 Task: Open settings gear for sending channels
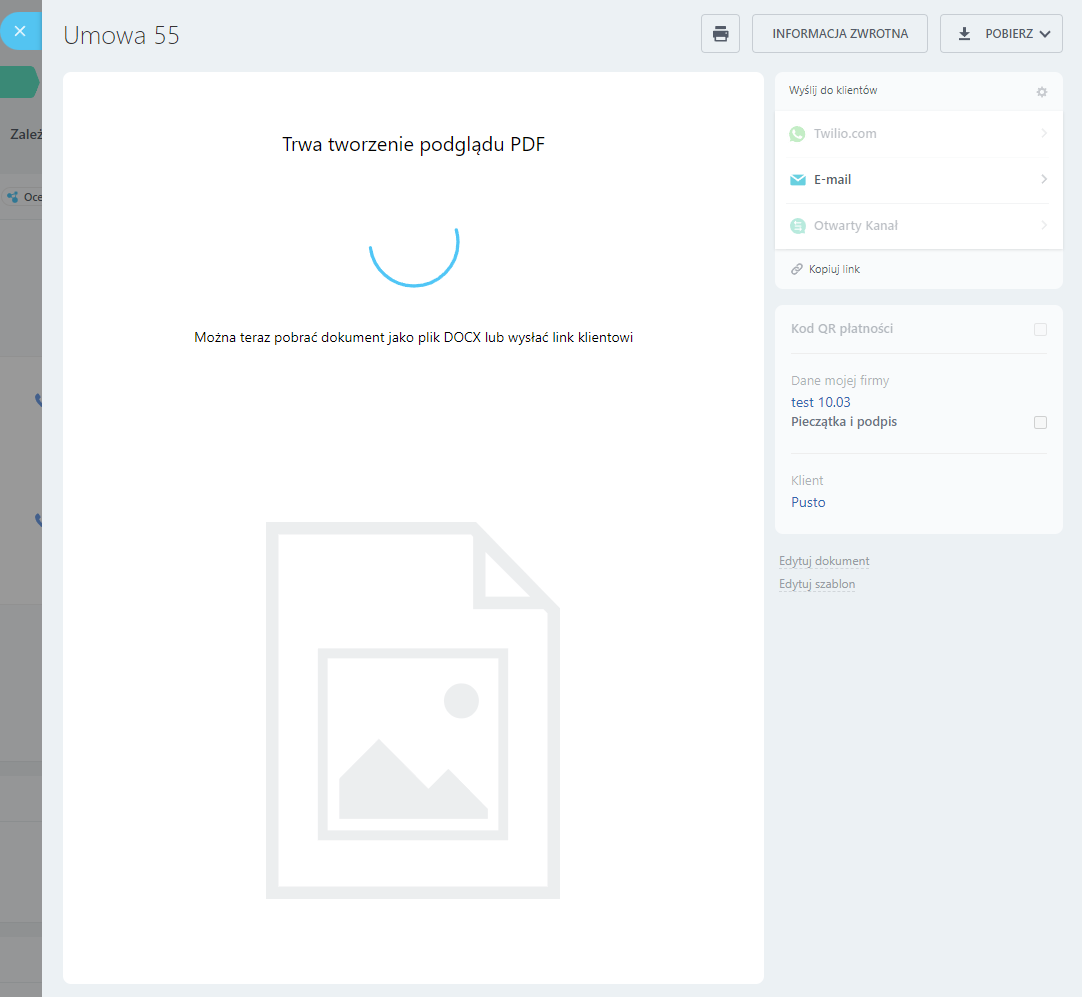pos(1041,92)
